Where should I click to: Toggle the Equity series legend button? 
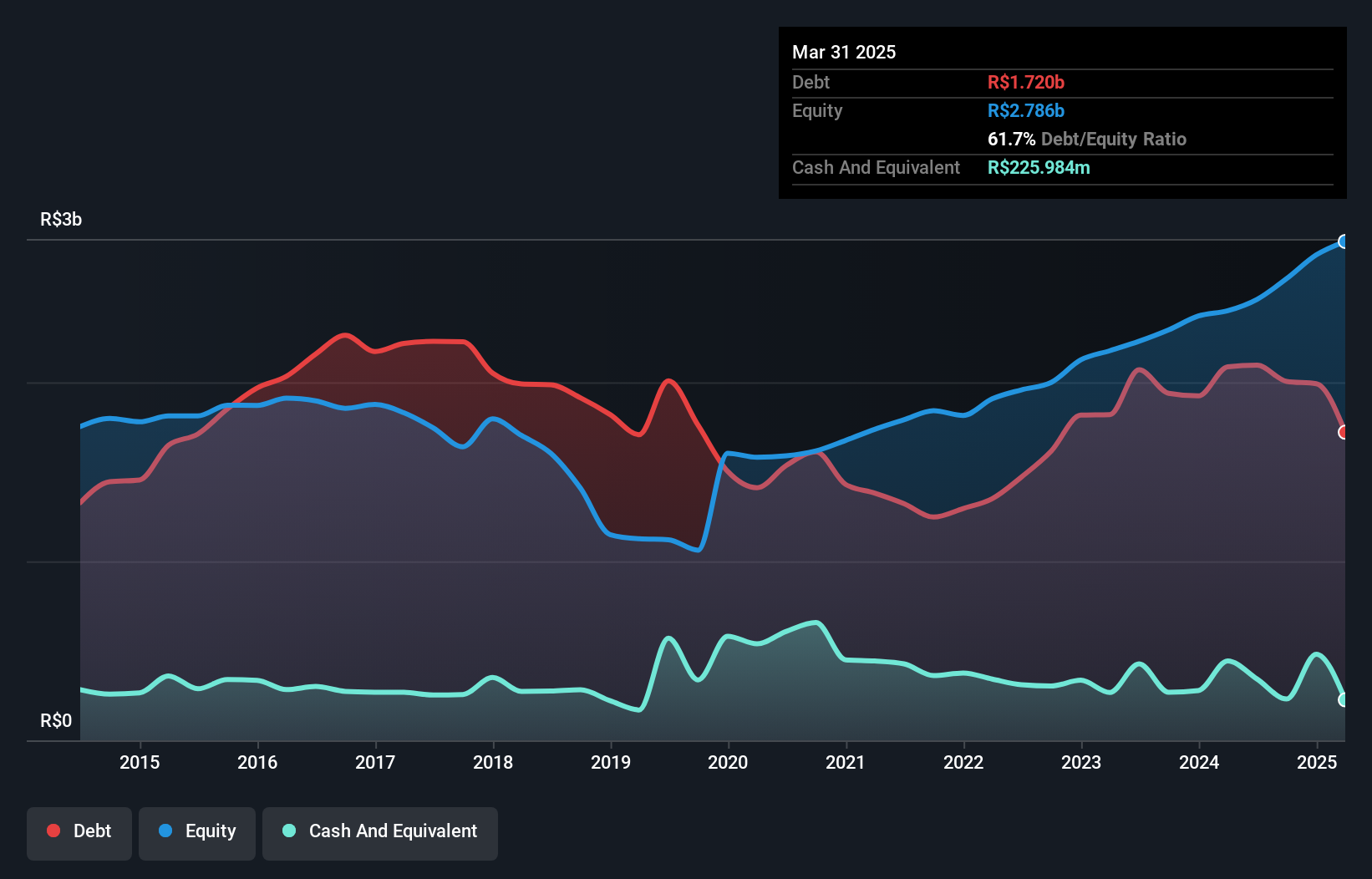197,832
